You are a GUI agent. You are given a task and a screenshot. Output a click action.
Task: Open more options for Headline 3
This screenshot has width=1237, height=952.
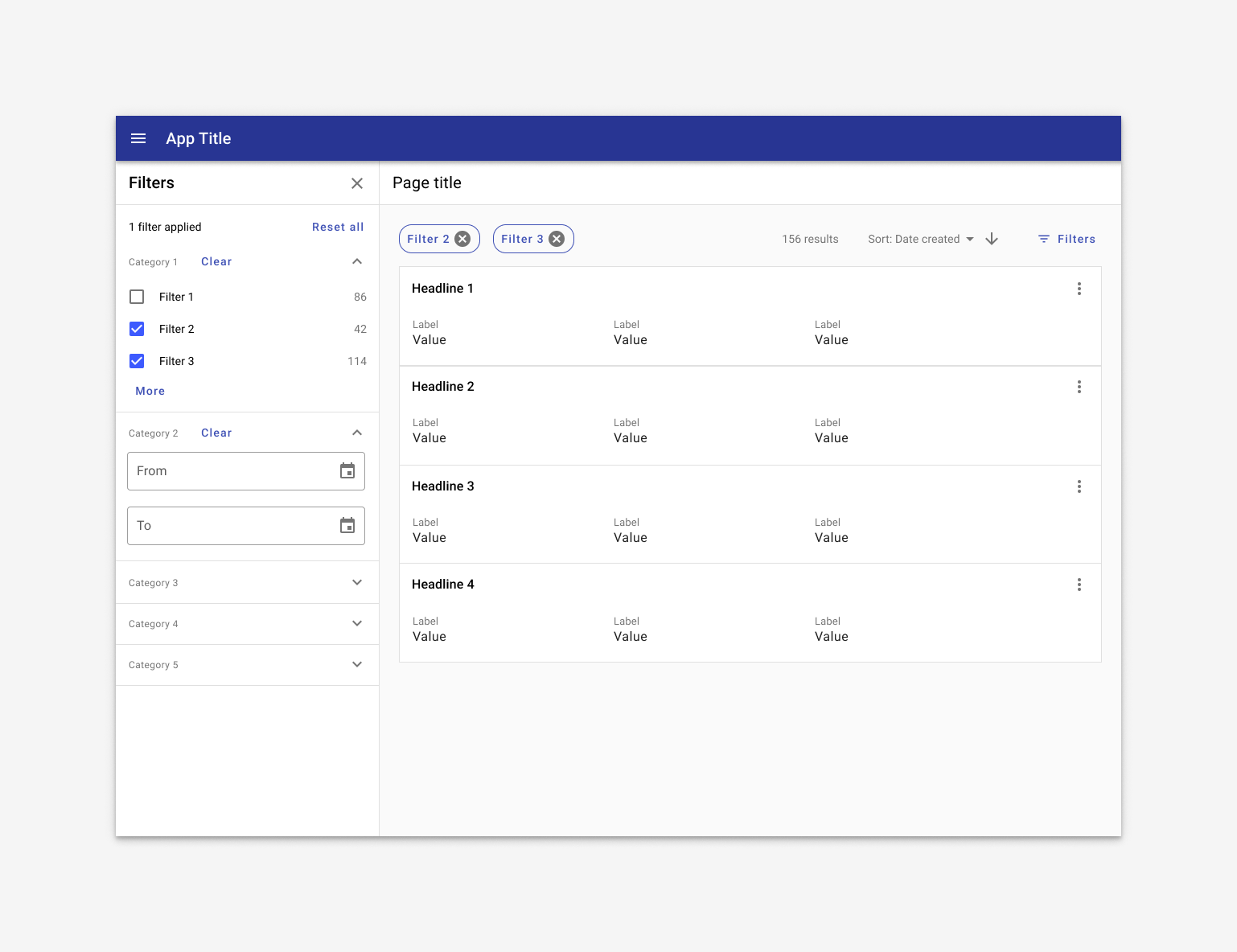(x=1079, y=486)
